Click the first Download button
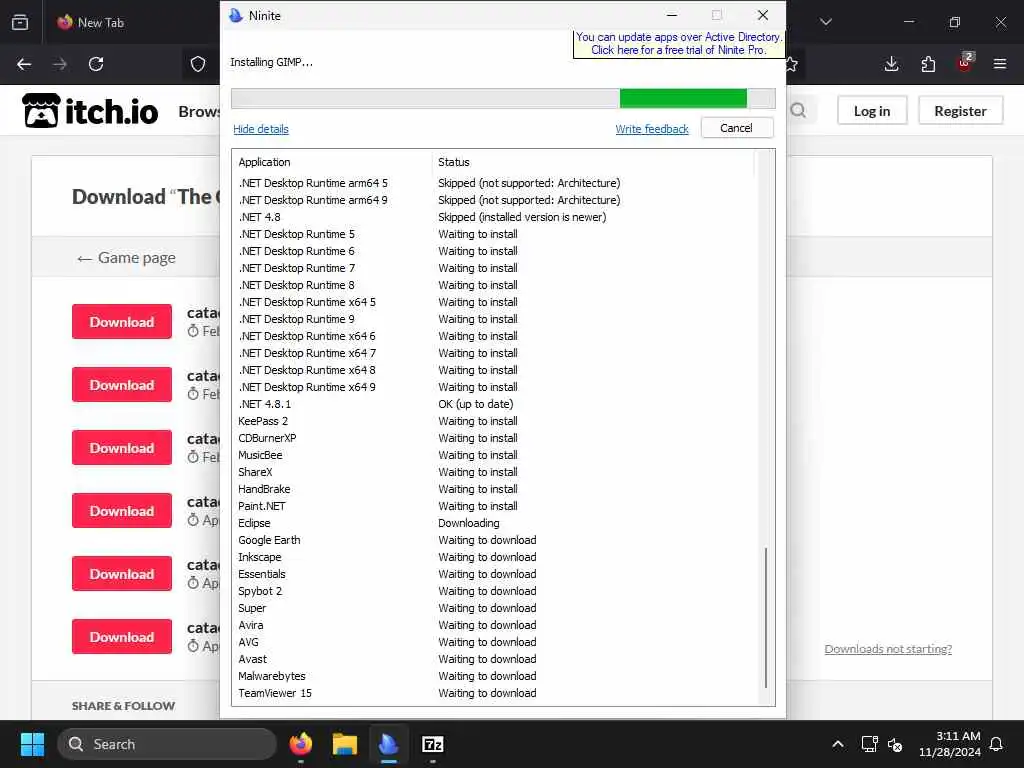The image size is (1024, 768). pyautogui.click(x=122, y=321)
